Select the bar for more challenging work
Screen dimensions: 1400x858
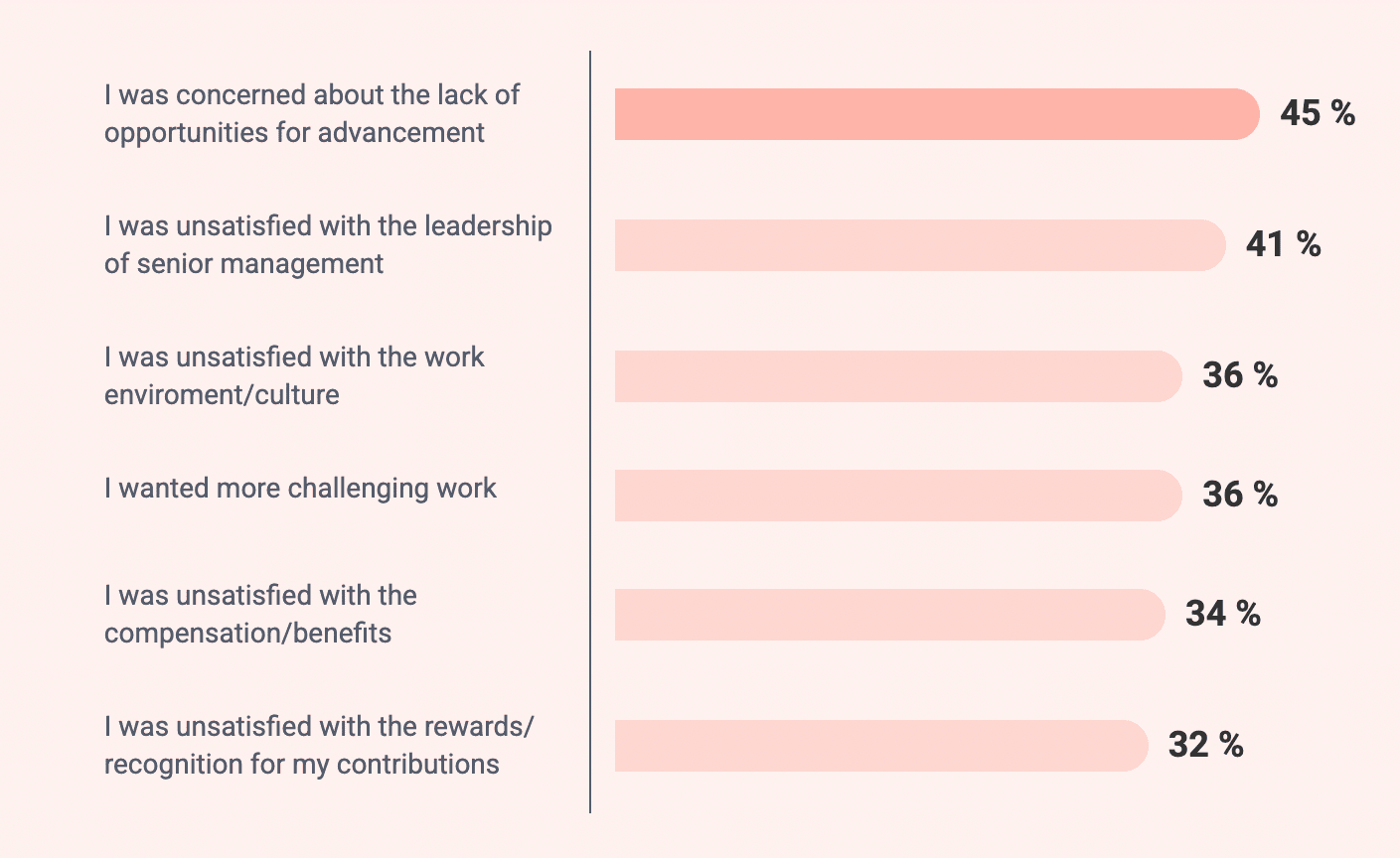point(896,496)
